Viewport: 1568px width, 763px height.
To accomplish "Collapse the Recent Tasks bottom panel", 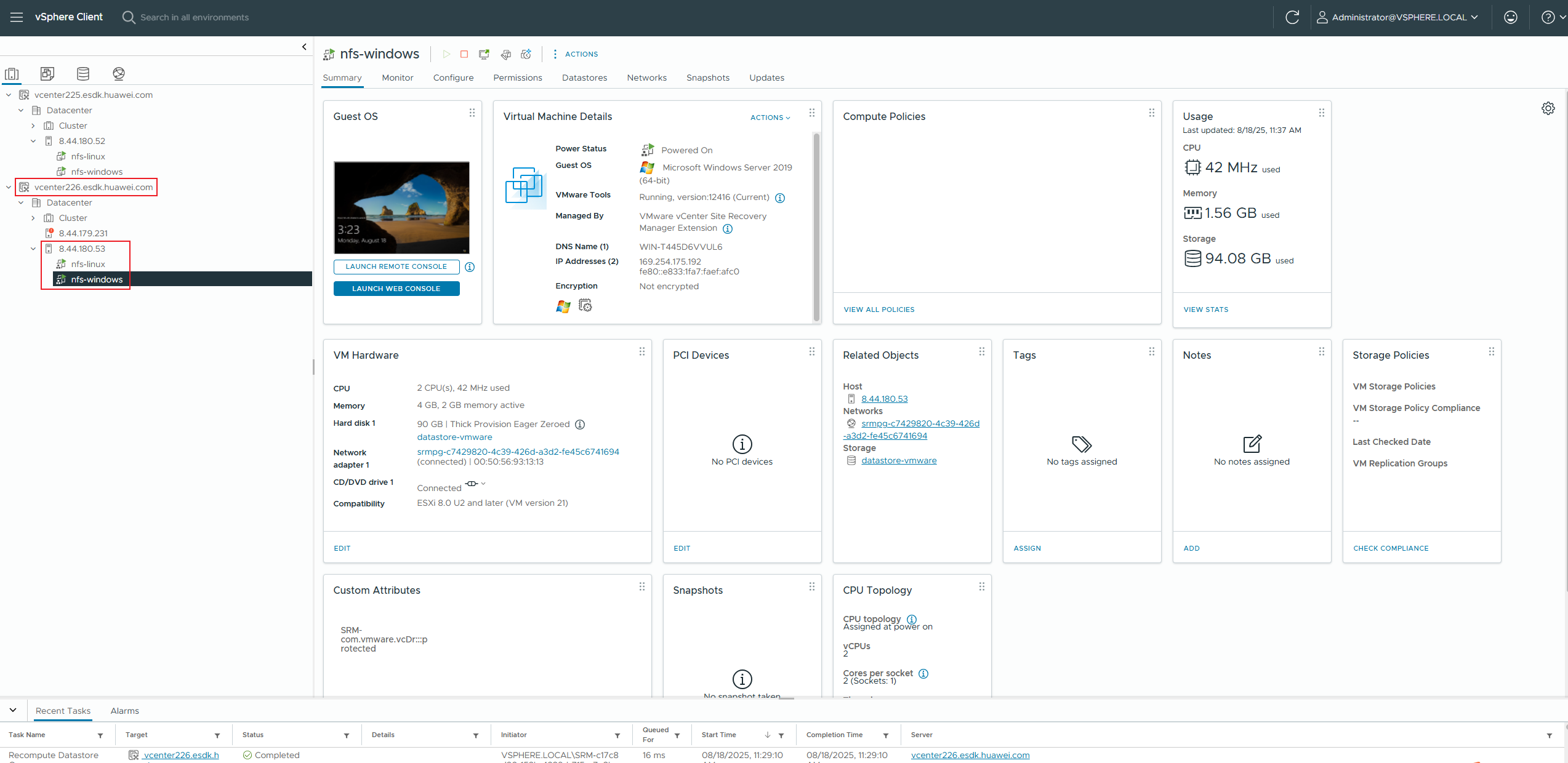I will pyautogui.click(x=13, y=710).
